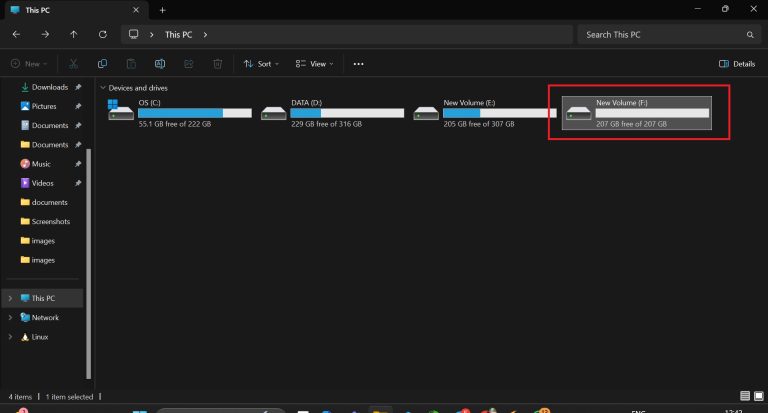Click the Rename icon in toolbar

160,64
